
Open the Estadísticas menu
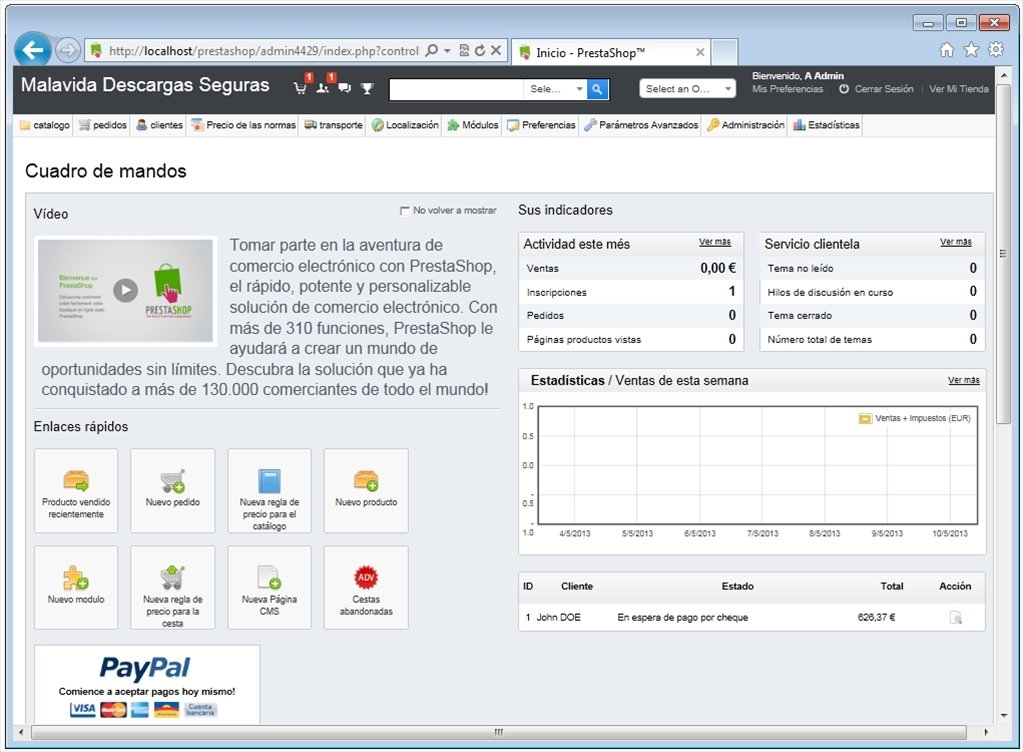coord(827,125)
